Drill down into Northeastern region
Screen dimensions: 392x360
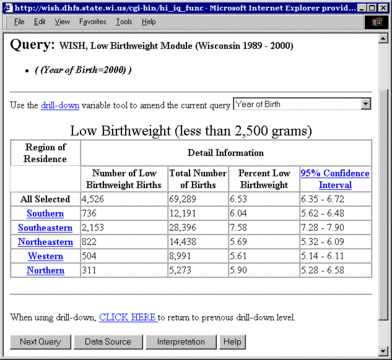point(45,242)
